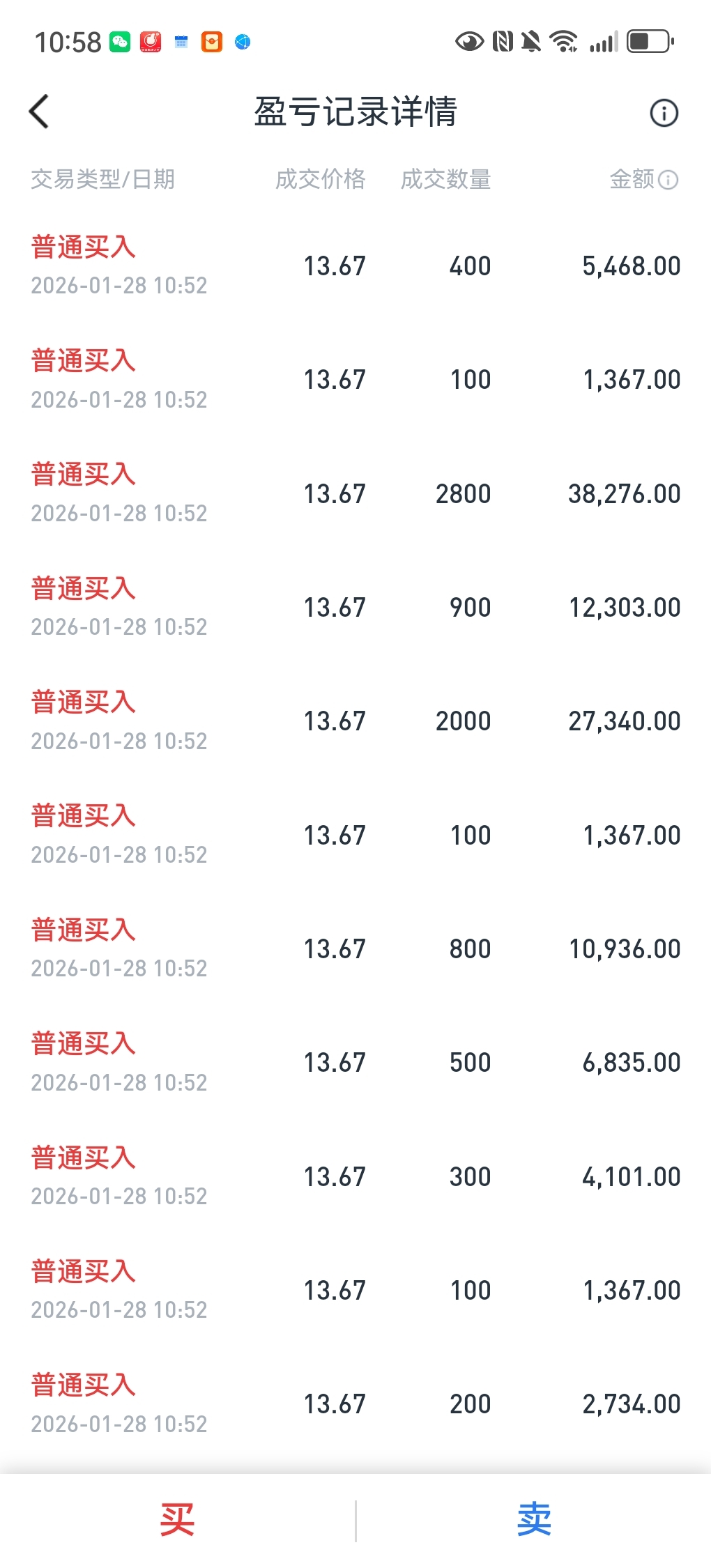Tap the 成交数量 column header
The height and width of the screenshot is (1568, 711).
pyautogui.click(x=445, y=180)
